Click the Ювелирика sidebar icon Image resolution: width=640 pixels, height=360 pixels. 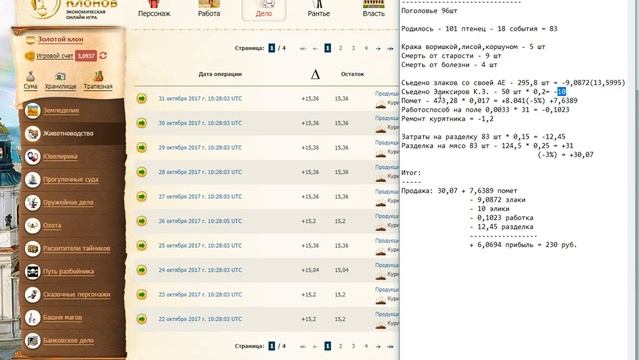pos(32,156)
